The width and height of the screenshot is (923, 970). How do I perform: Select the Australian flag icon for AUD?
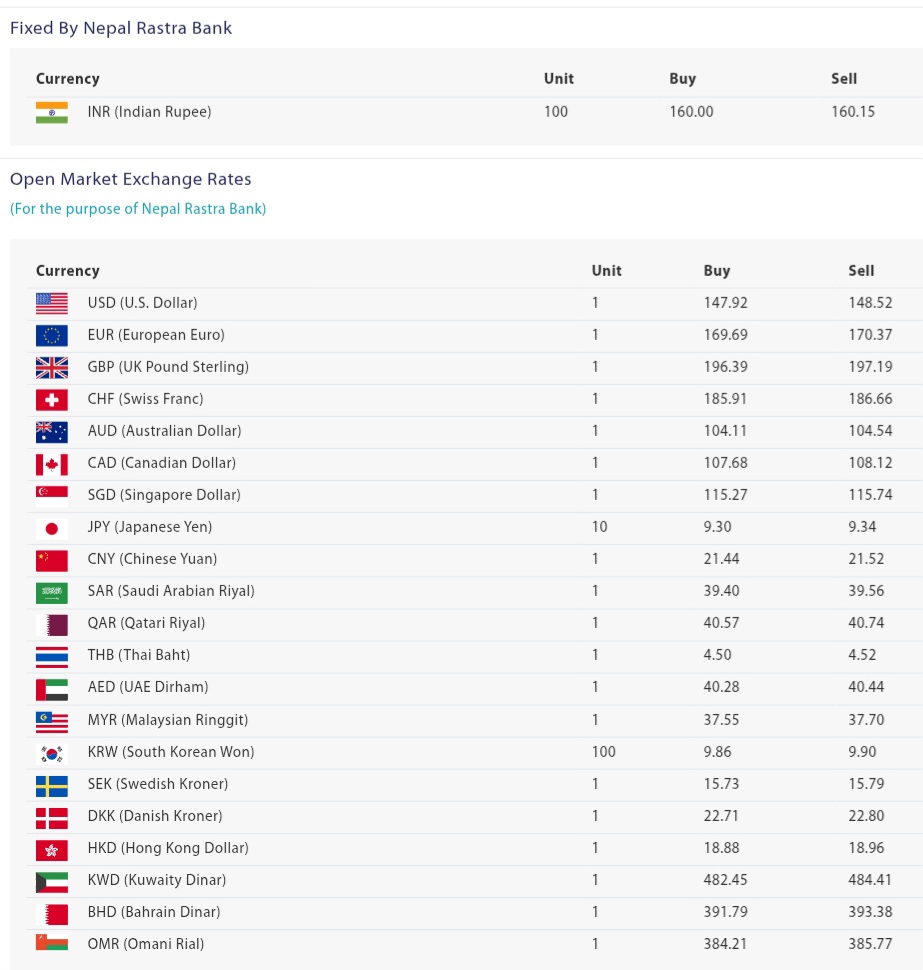tap(52, 431)
